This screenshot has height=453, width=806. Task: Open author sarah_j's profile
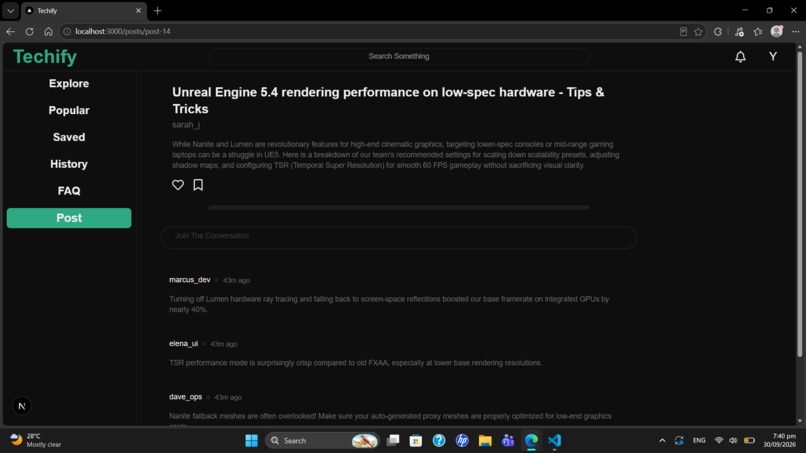[186, 124]
